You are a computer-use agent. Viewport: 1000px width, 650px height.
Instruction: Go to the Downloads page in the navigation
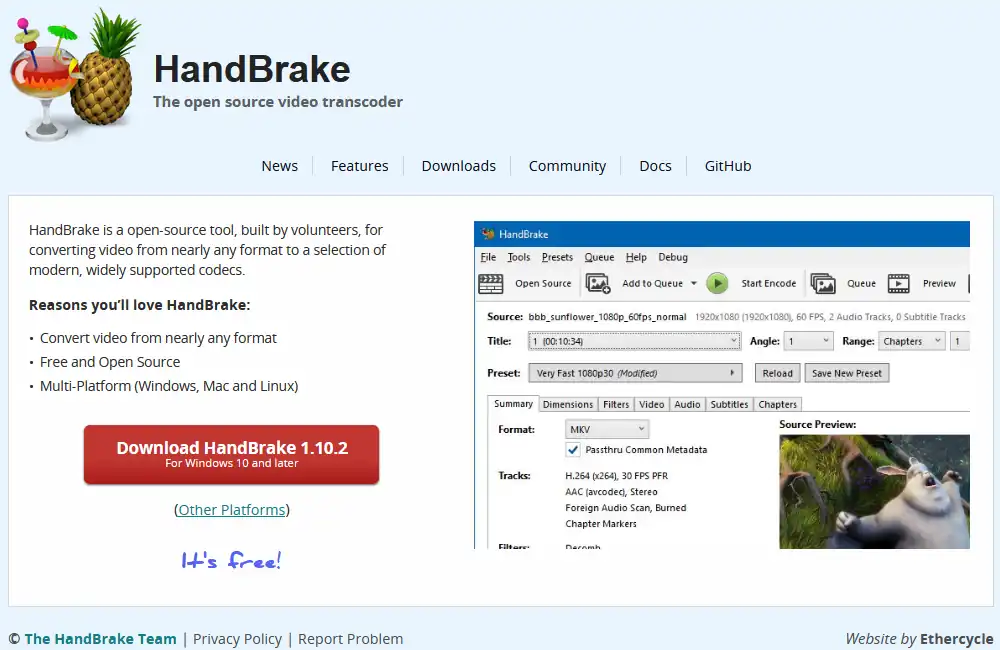(458, 166)
